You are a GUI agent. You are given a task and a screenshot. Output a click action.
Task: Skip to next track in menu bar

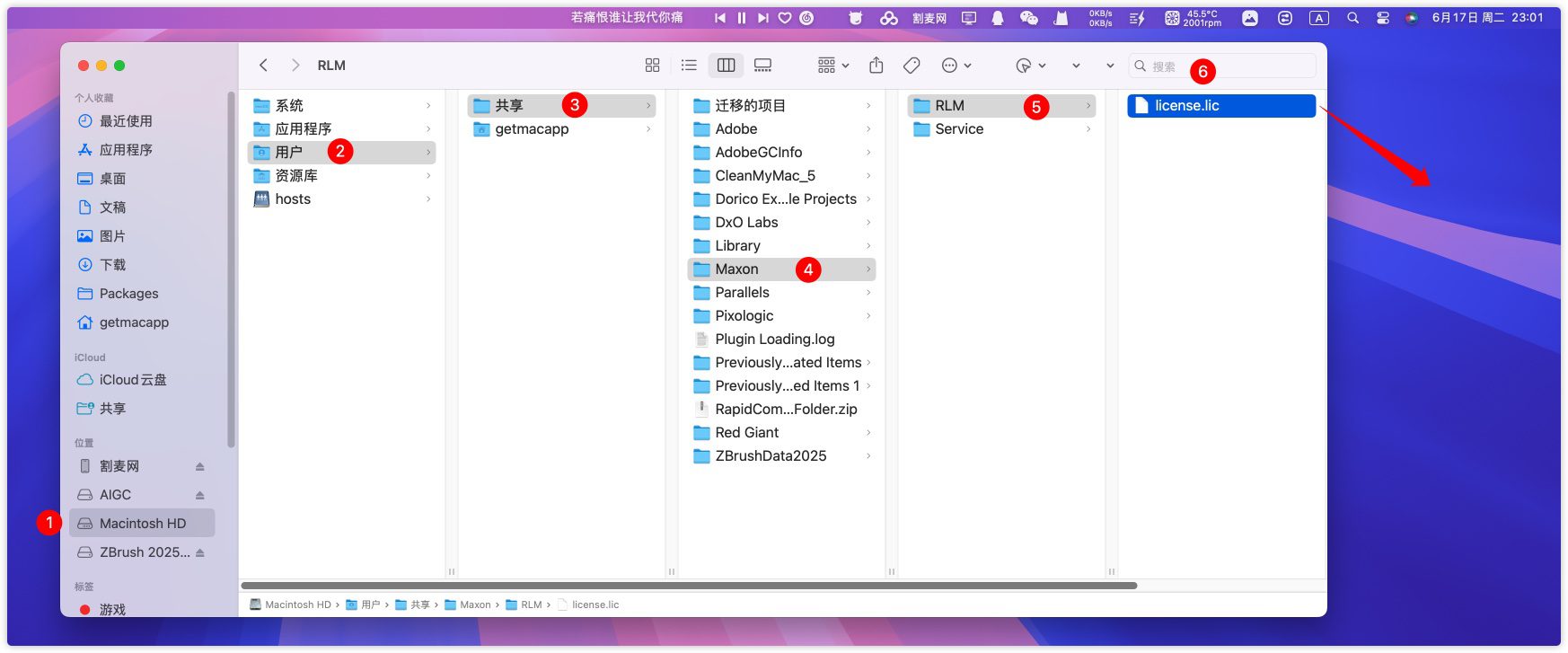point(762,18)
